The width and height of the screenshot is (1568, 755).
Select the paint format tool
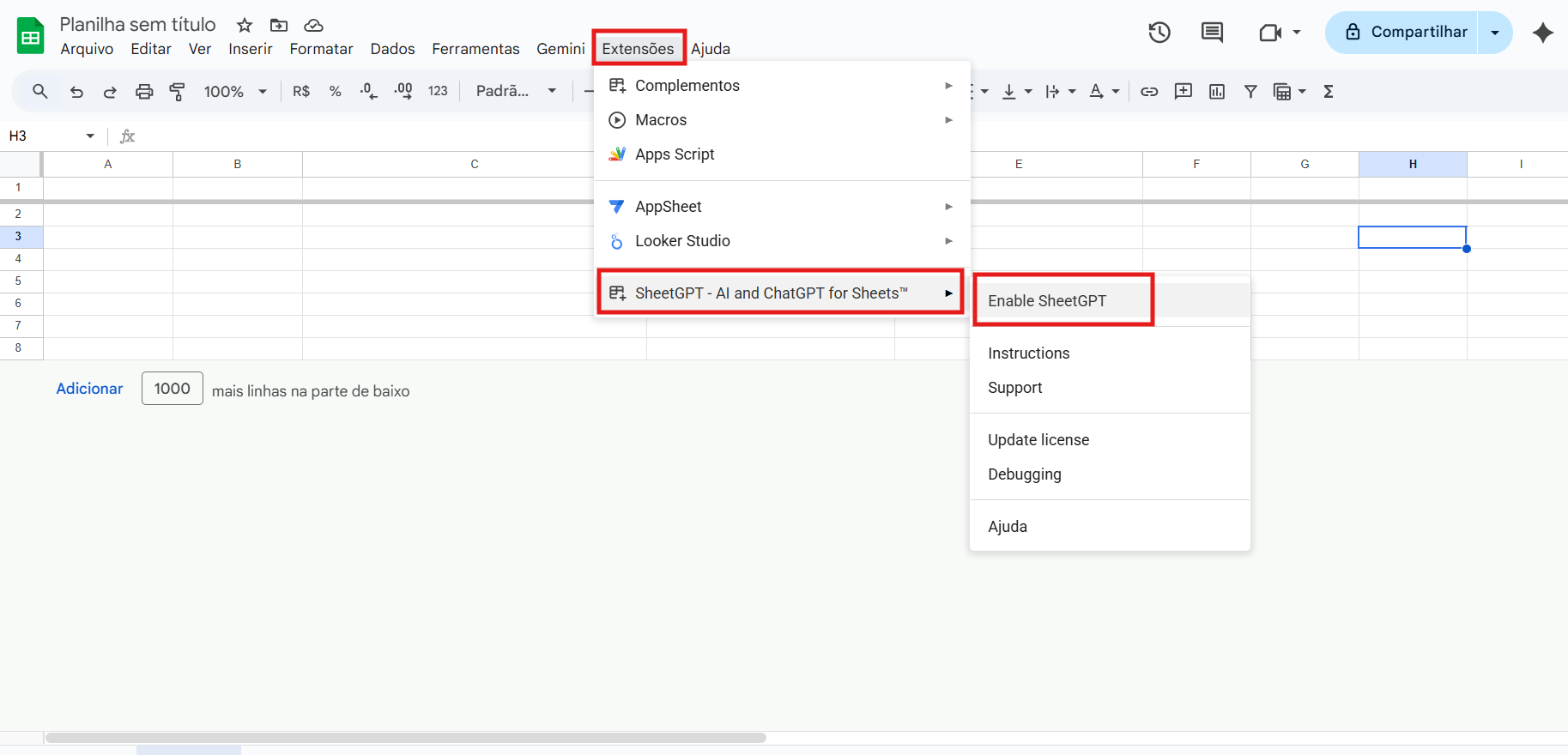pyautogui.click(x=178, y=92)
